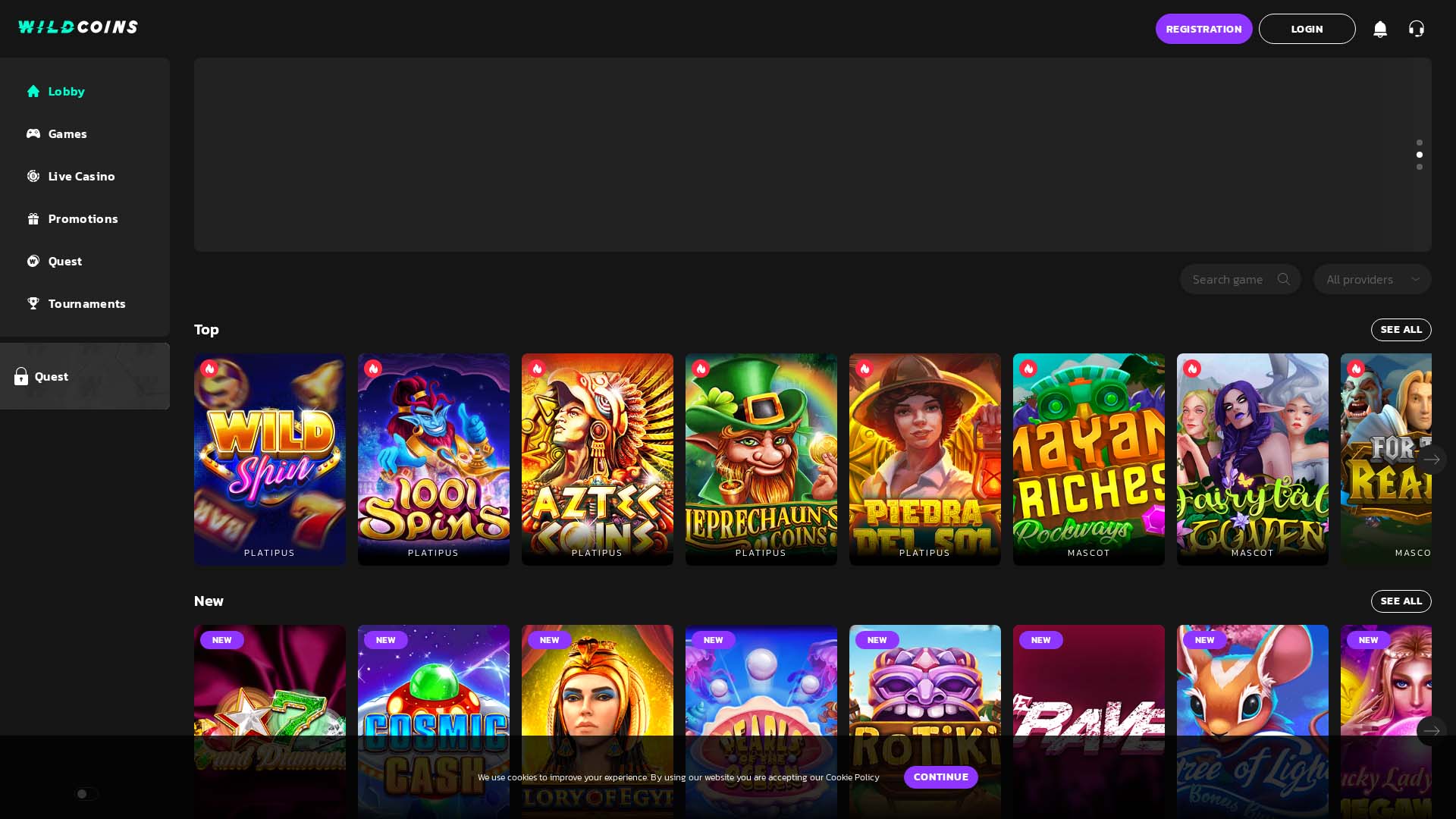Viewport: 1456px width, 819px height.
Task: Advance the New games carousel arrow
Action: pyautogui.click(x=1432, y=731)
